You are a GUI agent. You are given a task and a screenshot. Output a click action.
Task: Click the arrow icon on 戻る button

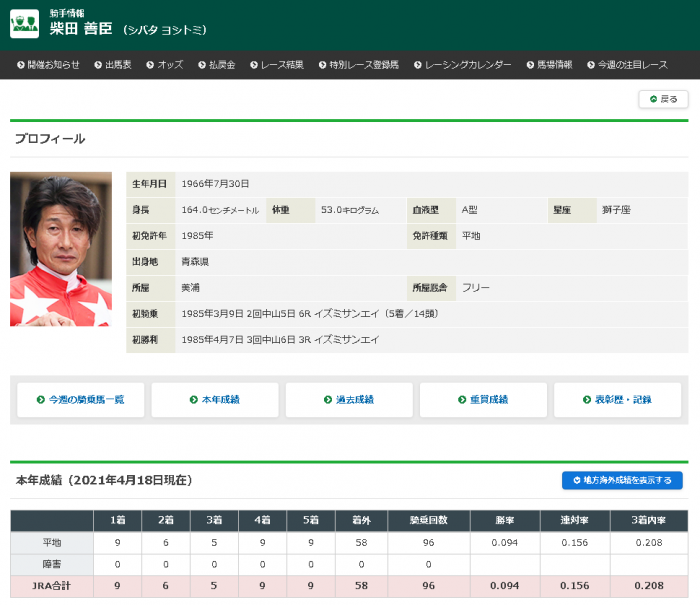point(654,99)
